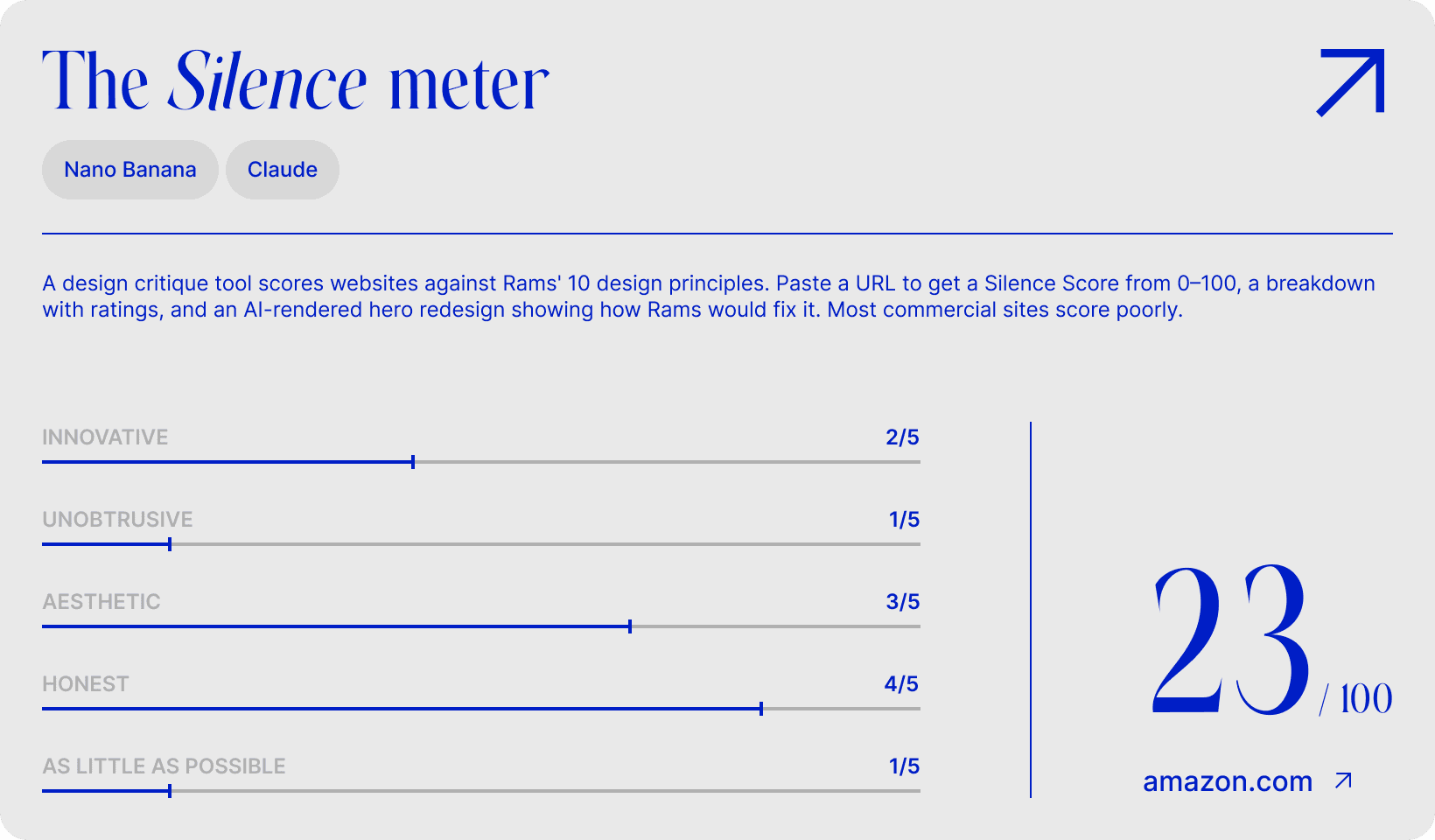This screenshot has height=840, width=1435.
Task: Click the 1/5 score beside AS LITTLE AS POSSIBLE
Action: point(902,766)
